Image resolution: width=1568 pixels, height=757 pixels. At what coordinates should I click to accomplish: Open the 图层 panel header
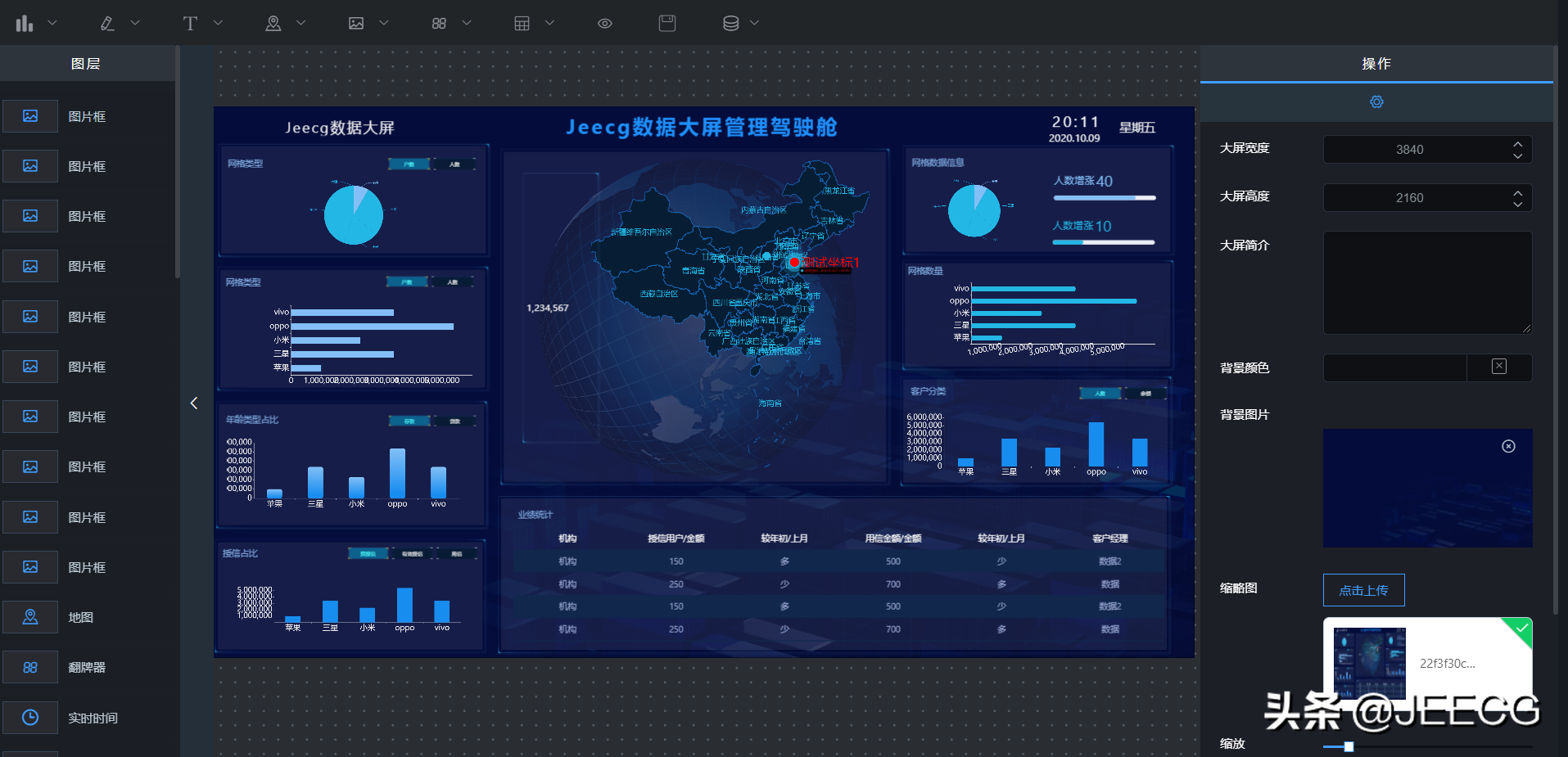pos(86,63)
